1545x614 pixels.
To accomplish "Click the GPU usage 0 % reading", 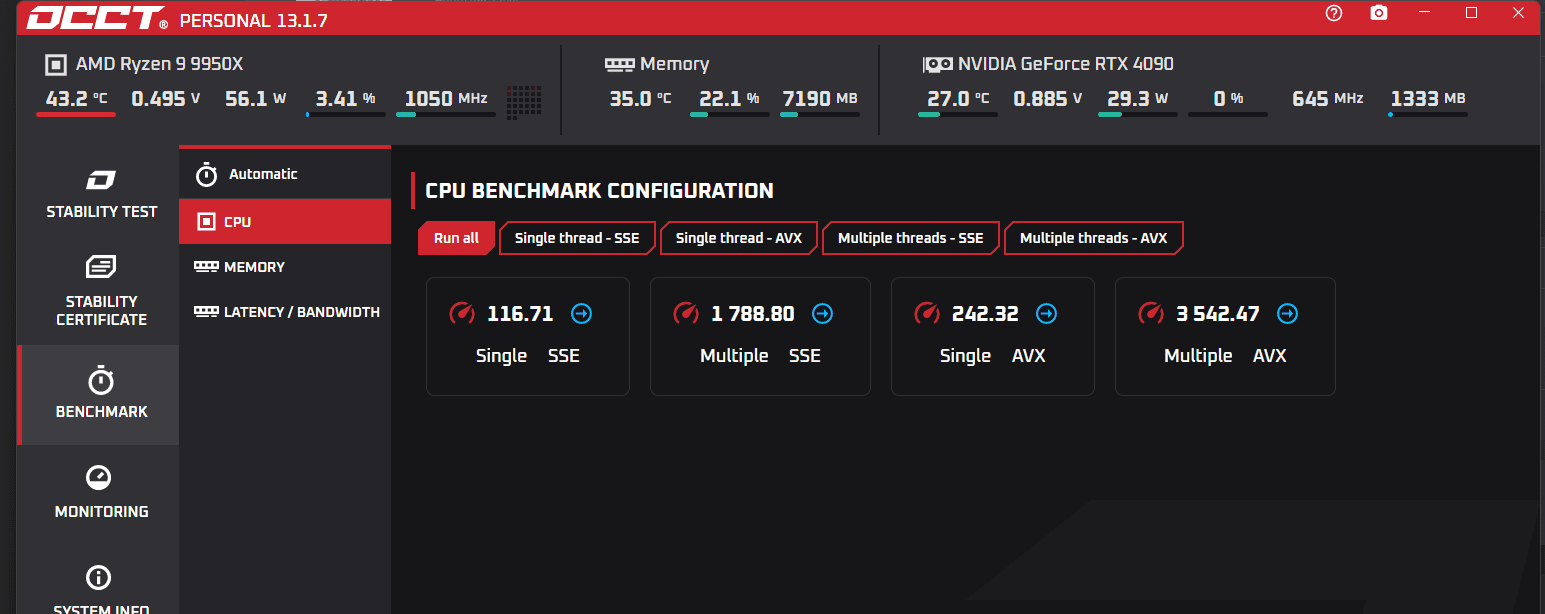I will 1228,99.
